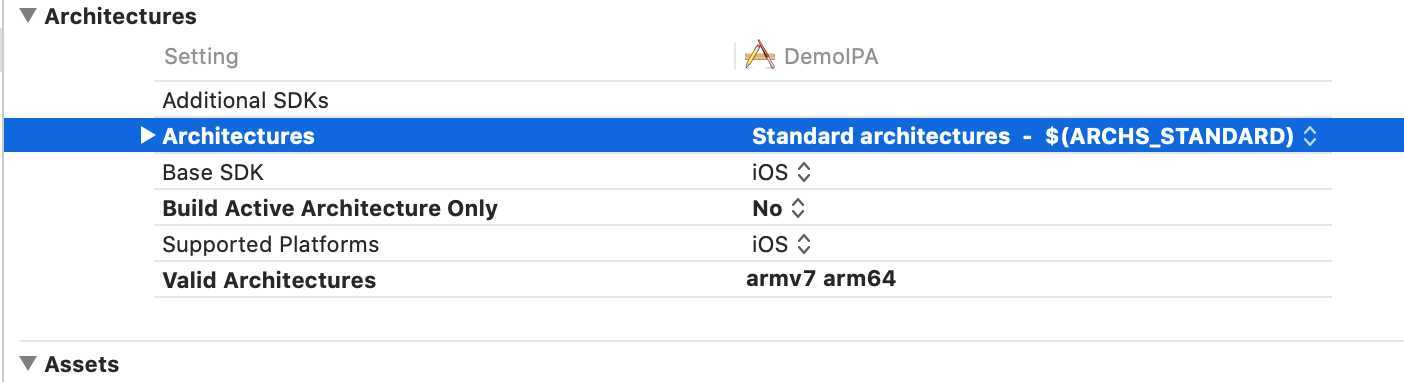This screenshot has width=1404, height=382.
Task: Click the Setting column header
Action: (201, 56)
